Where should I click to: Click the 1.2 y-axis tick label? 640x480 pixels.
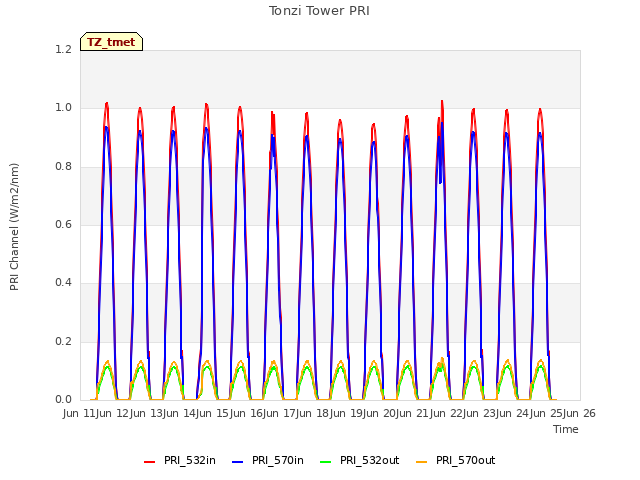(x=63, y=49)
